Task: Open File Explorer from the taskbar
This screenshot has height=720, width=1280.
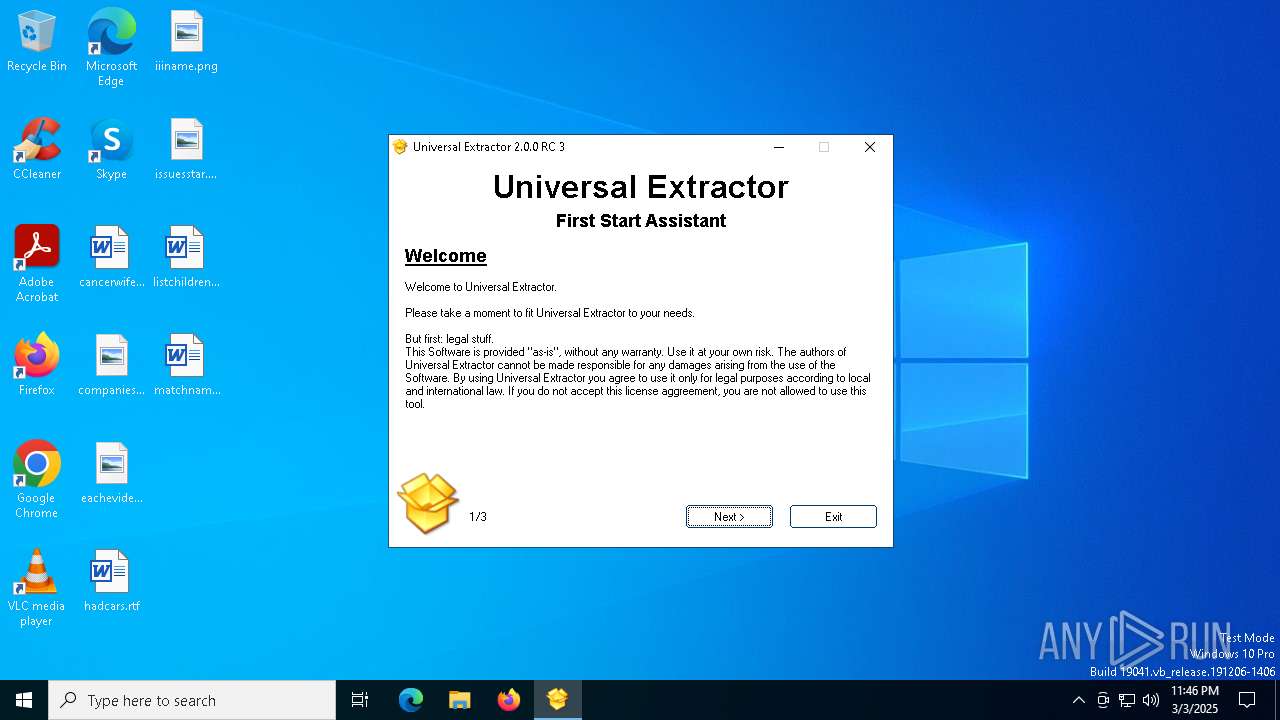Action: [459, 700]
